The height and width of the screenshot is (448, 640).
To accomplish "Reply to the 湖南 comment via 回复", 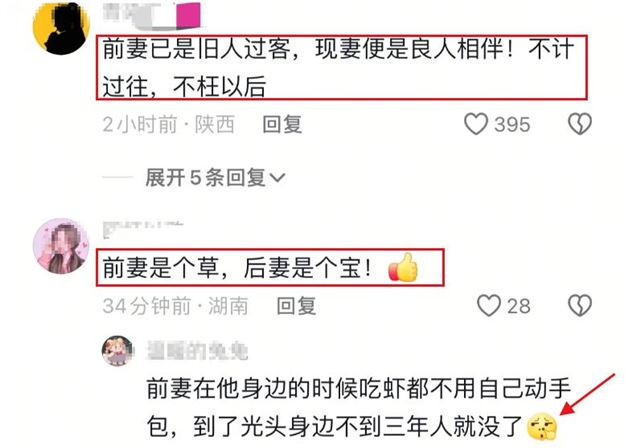I will click(296, 306).
